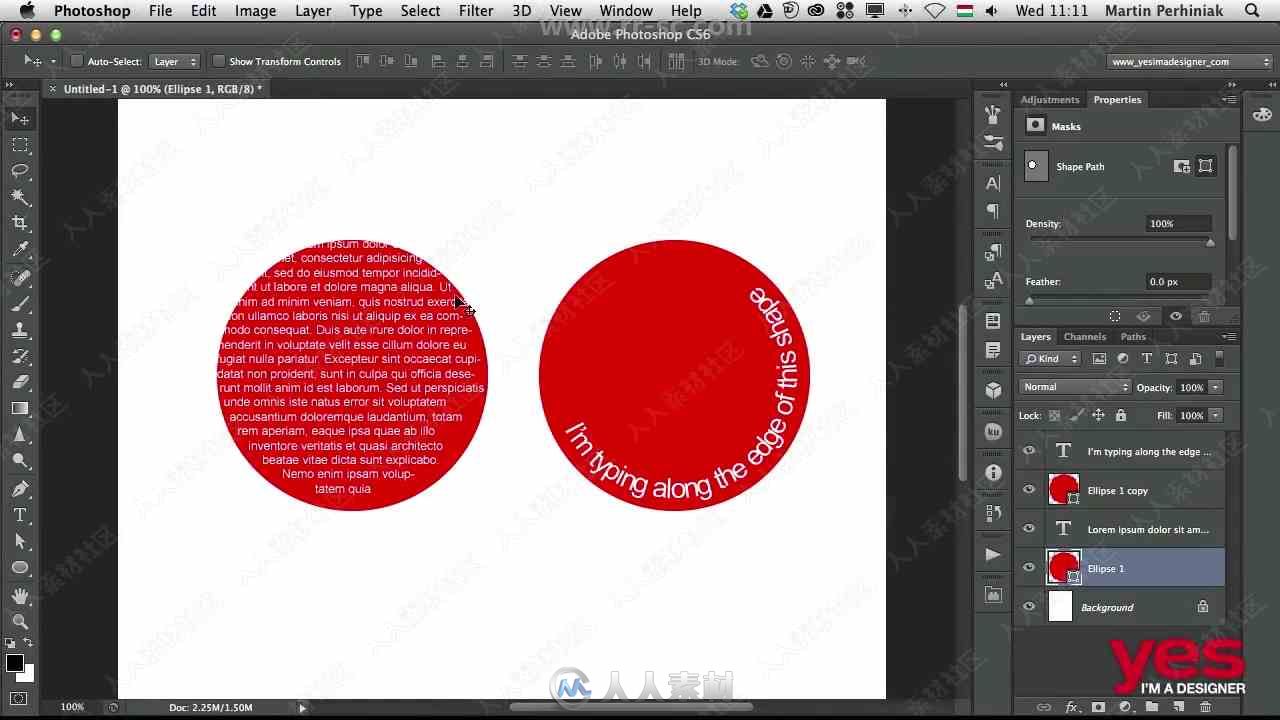Open the Layers panel flyout menu

click(1229, 337)
